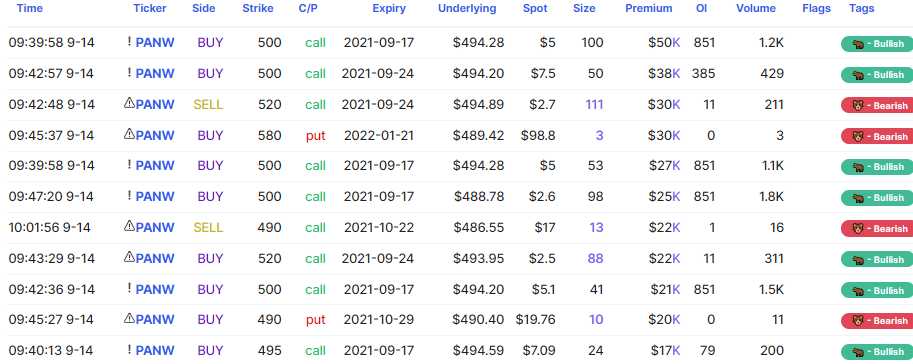Click the Volume column header

(x=756, y=9)
